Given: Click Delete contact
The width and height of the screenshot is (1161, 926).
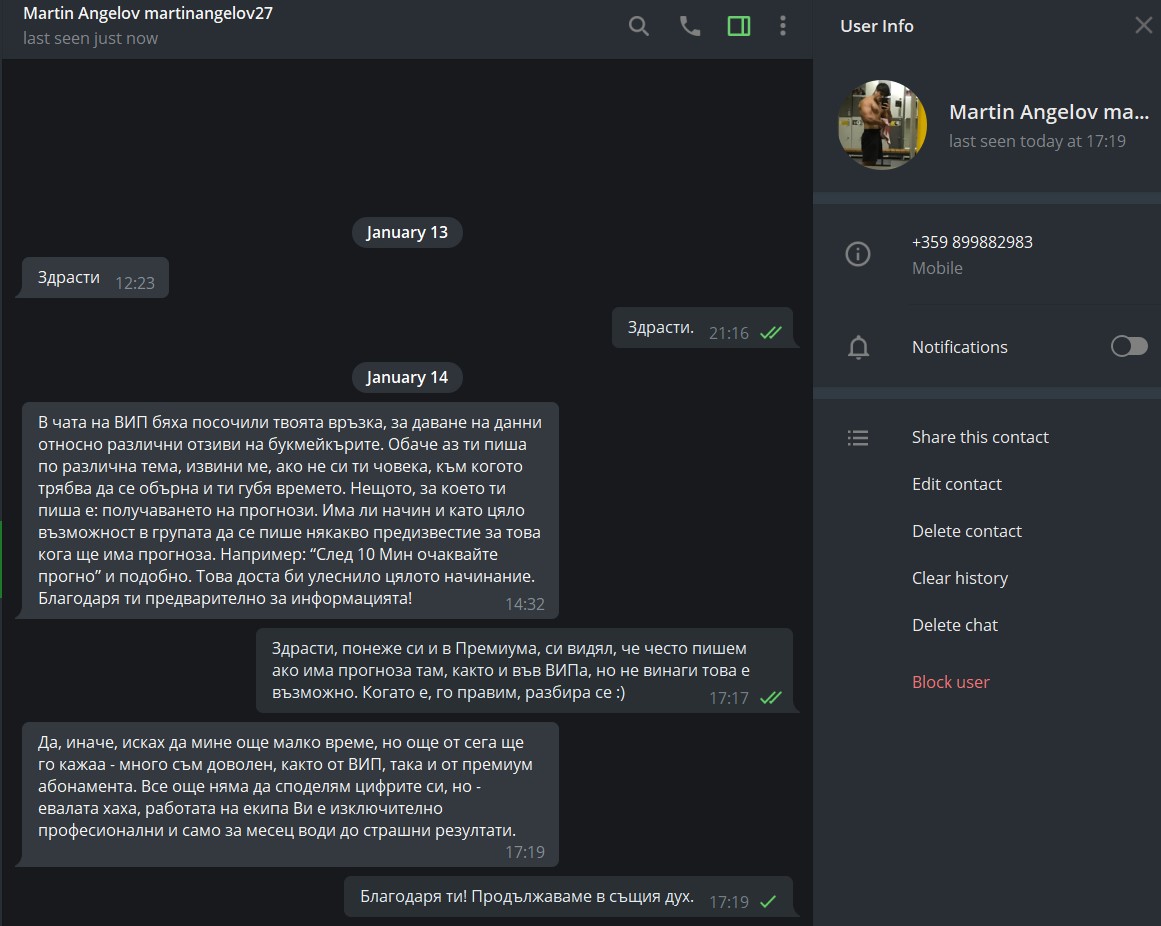Looking at the screenshot, I should pos(966,531).
